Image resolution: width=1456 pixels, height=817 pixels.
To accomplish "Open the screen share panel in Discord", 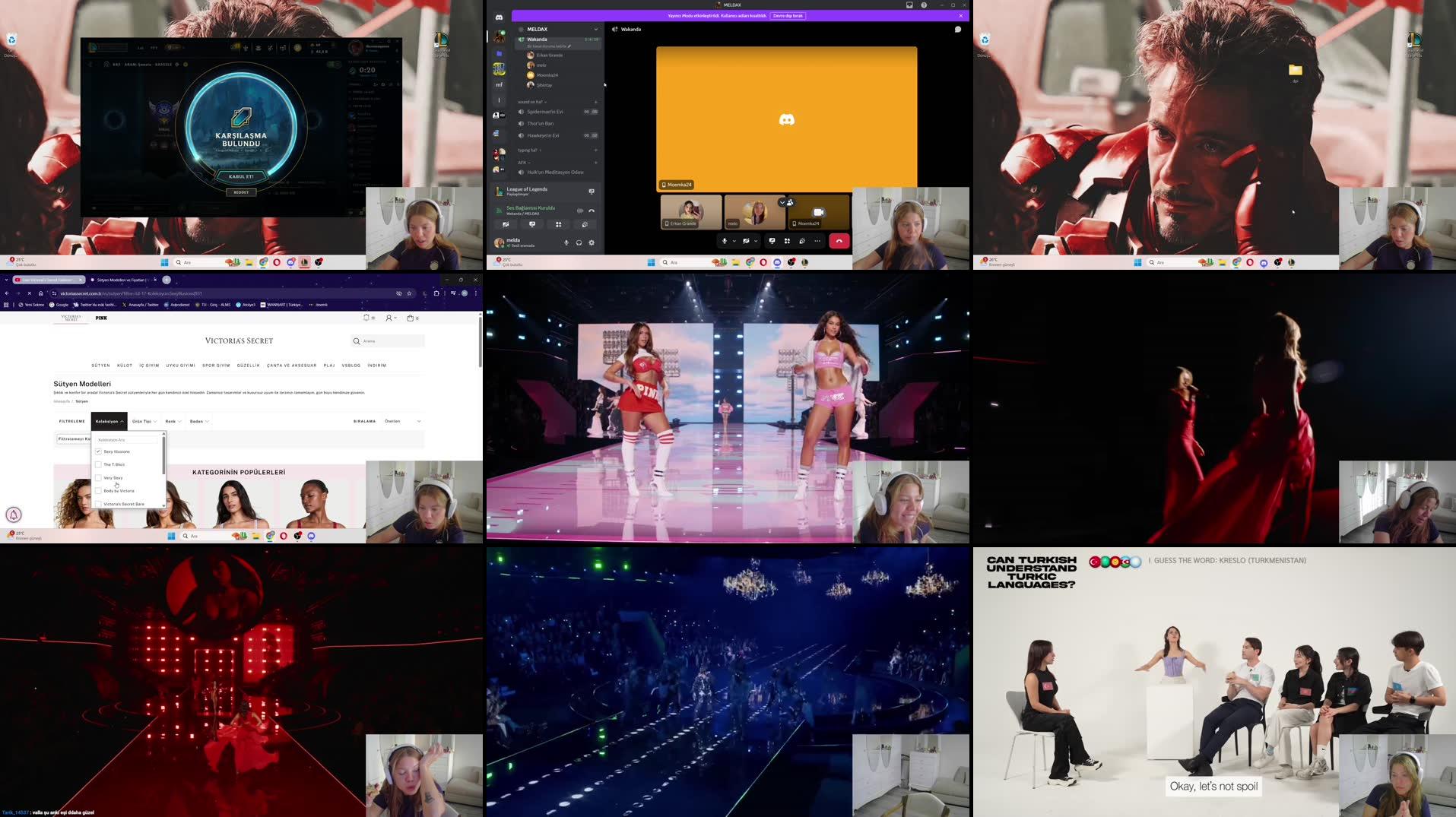I will click(x=772, y=240).
